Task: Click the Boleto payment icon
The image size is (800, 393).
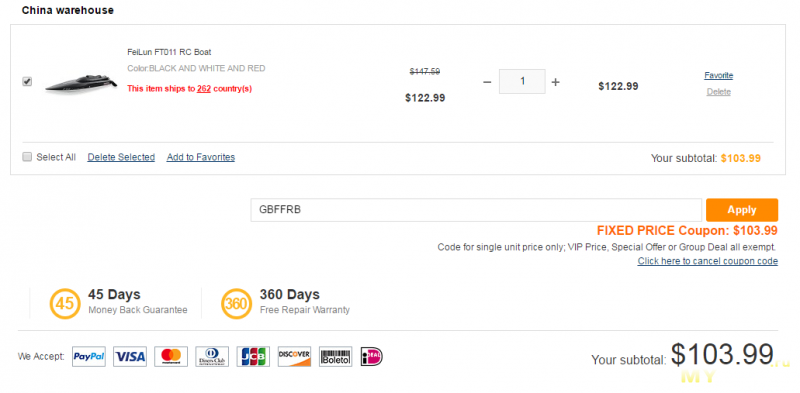Action: pyautogui.click(x=336, y=357)
